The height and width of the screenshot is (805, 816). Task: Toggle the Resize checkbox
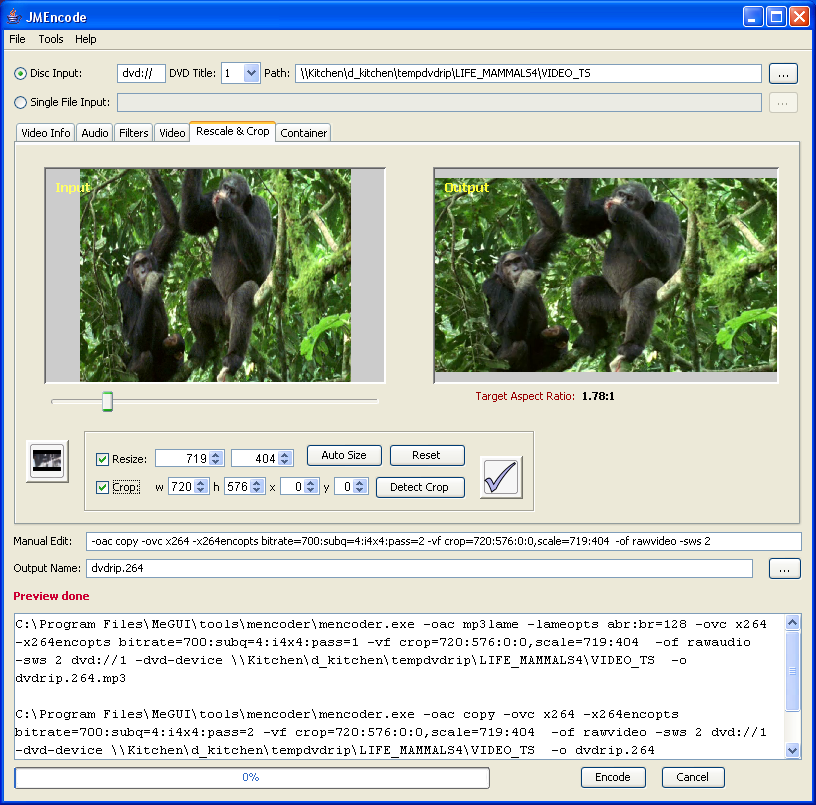tap(102, 459)
